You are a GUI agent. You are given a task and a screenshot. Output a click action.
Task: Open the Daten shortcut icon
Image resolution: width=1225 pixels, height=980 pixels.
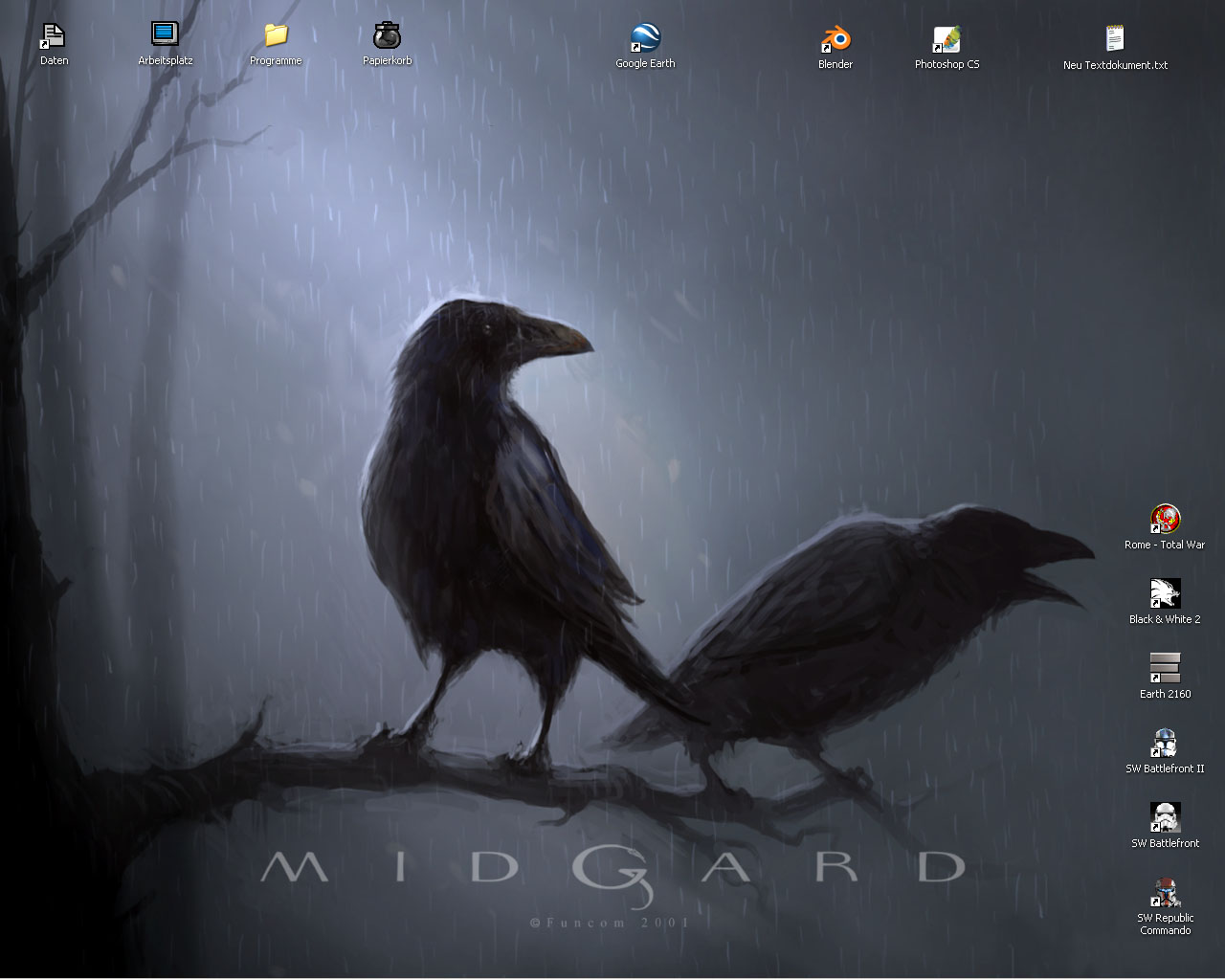pos(54,36)
